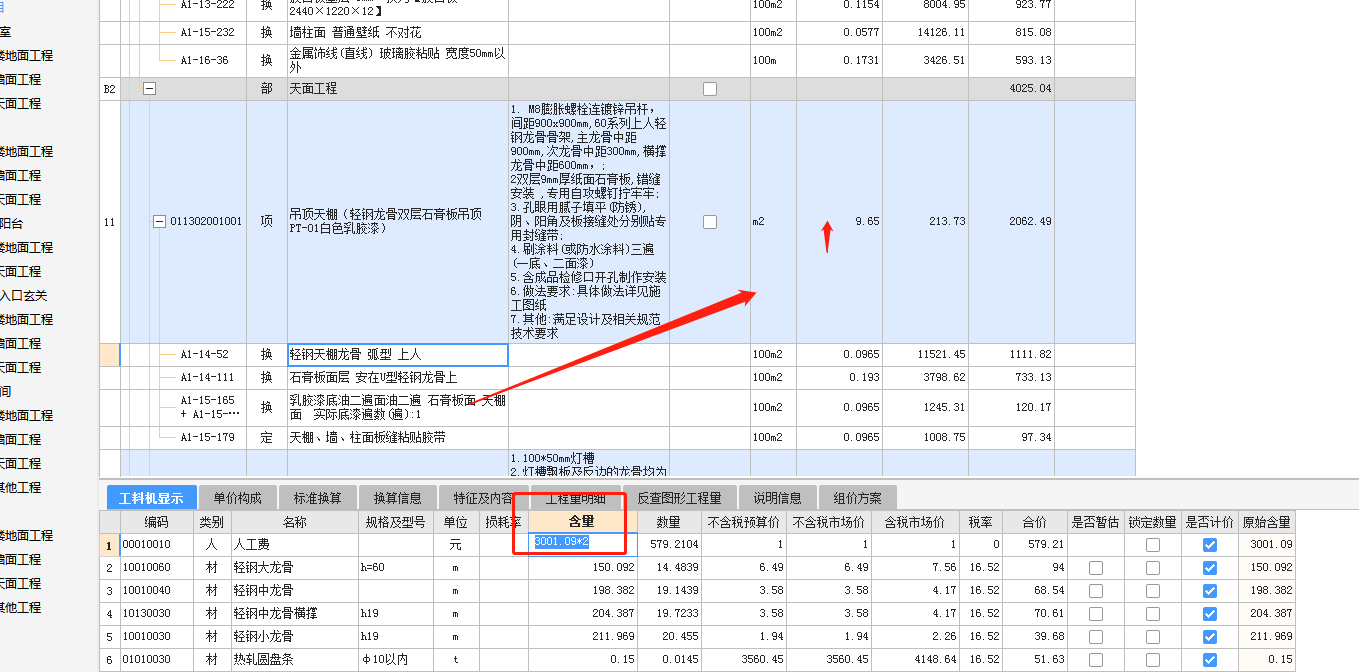Collapse the B2 天面工程 section
The width and height of the screenshot is (1359, 672).
coord(150,89)
